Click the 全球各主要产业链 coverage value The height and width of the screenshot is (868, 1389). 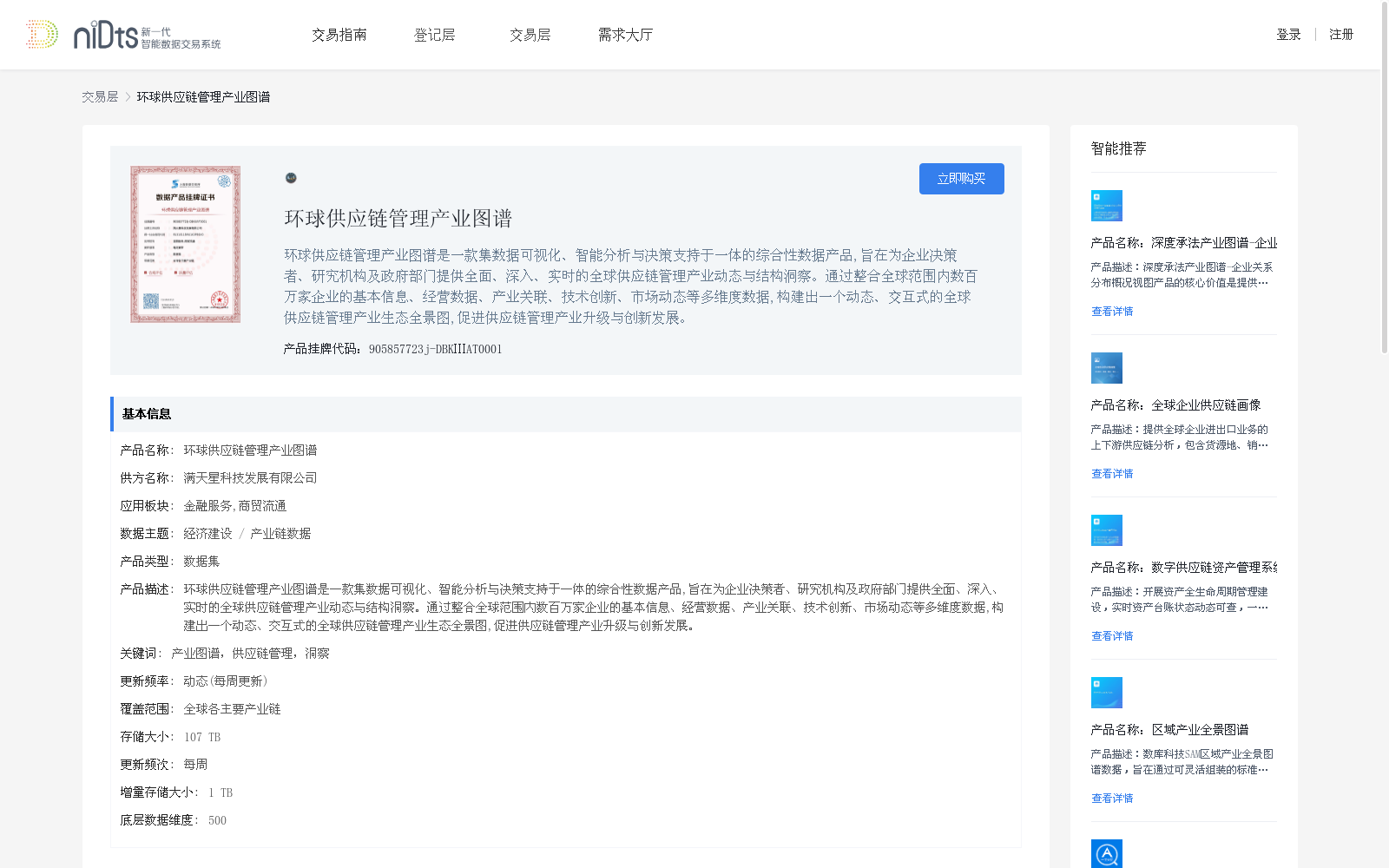[x=232, y=709]
